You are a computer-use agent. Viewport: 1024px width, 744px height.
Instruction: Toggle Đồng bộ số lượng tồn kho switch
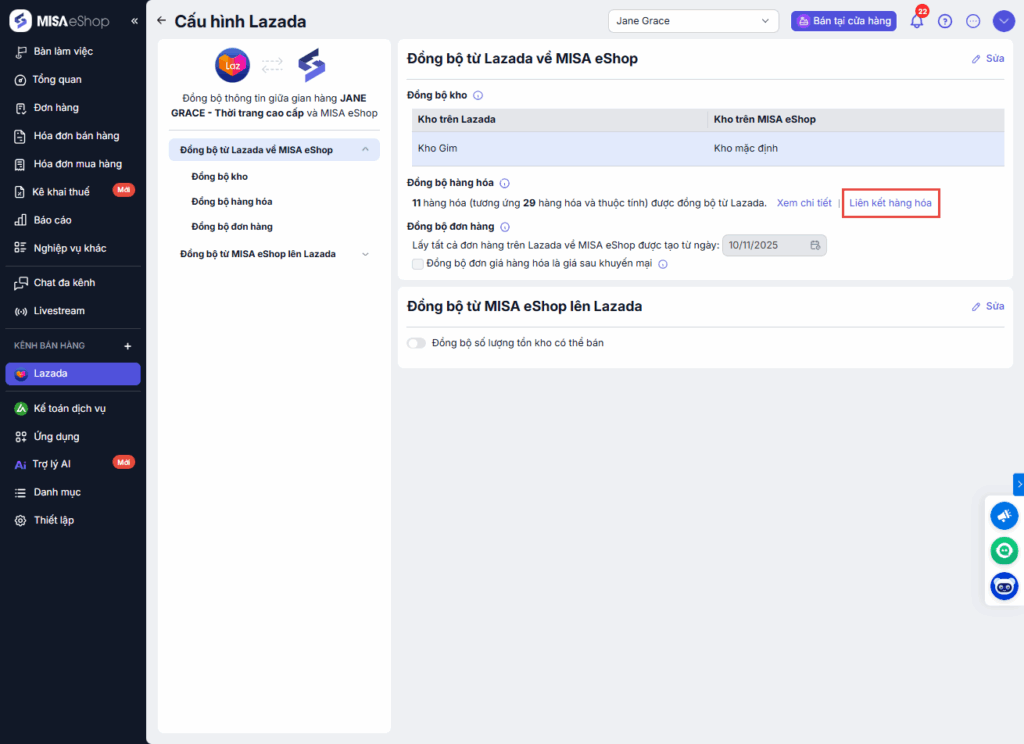[x=416, y=344]
